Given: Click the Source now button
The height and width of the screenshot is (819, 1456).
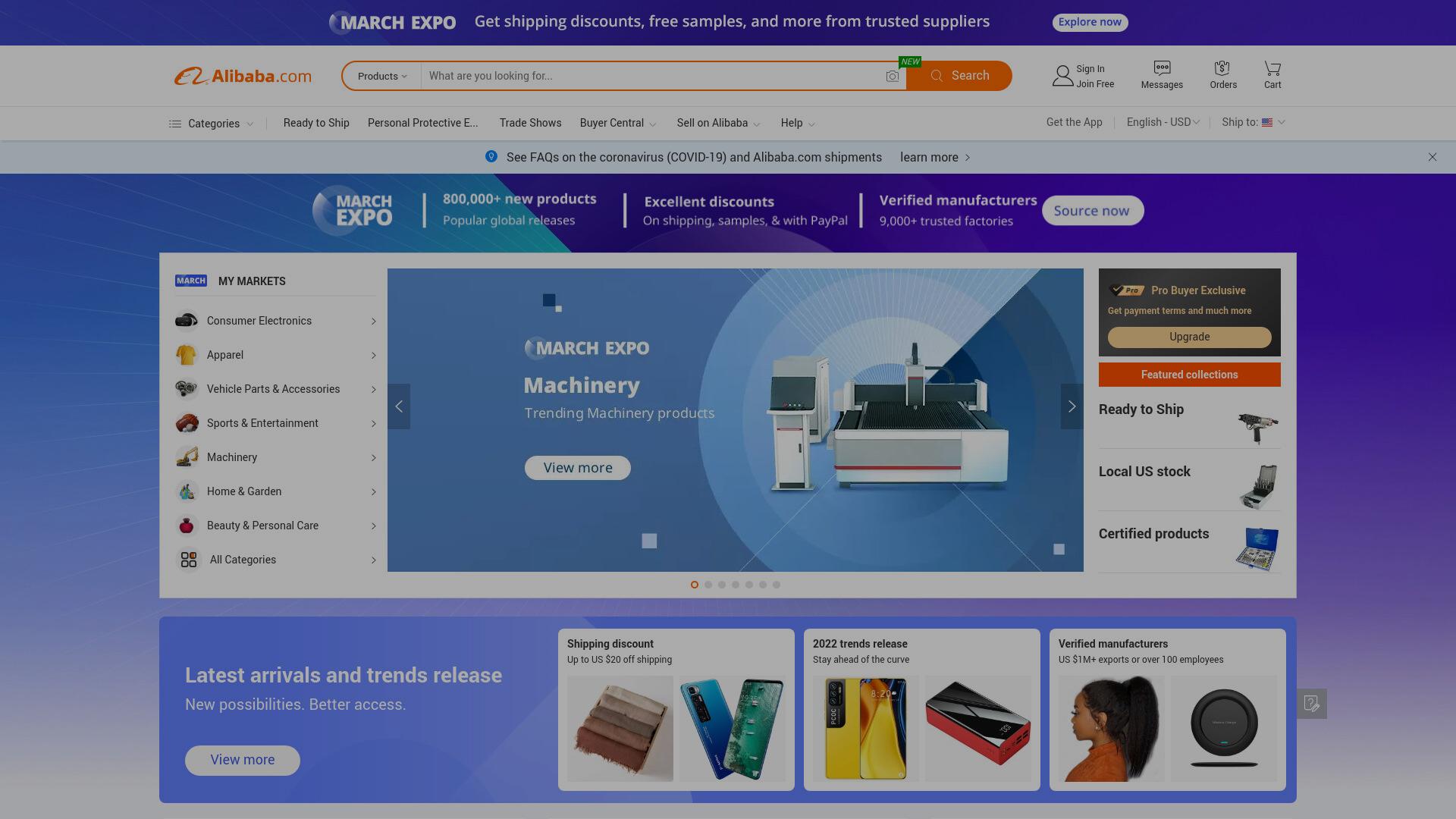Looking at the screenshot, I should 1092,211.
